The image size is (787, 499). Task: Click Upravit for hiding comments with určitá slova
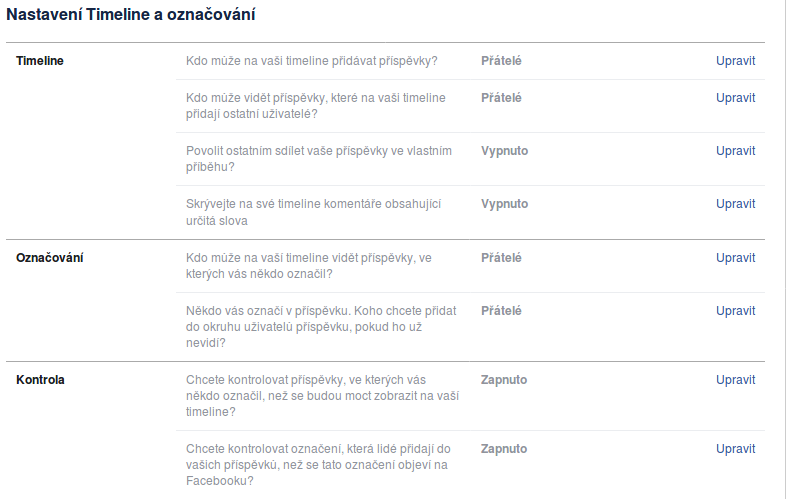735,204
